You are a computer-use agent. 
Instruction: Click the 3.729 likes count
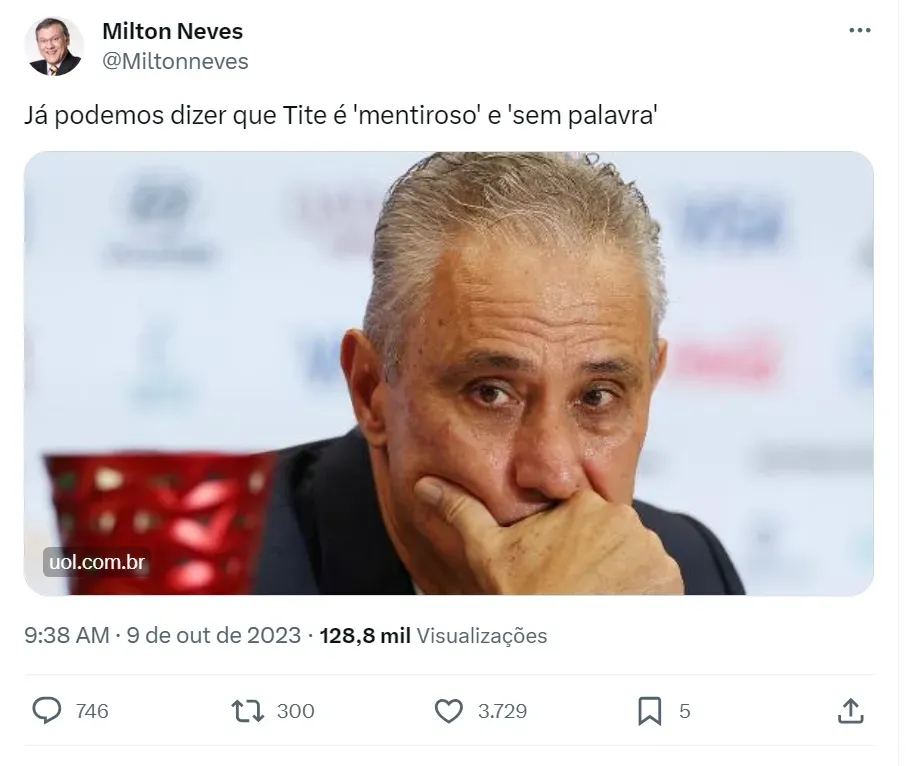502,711
